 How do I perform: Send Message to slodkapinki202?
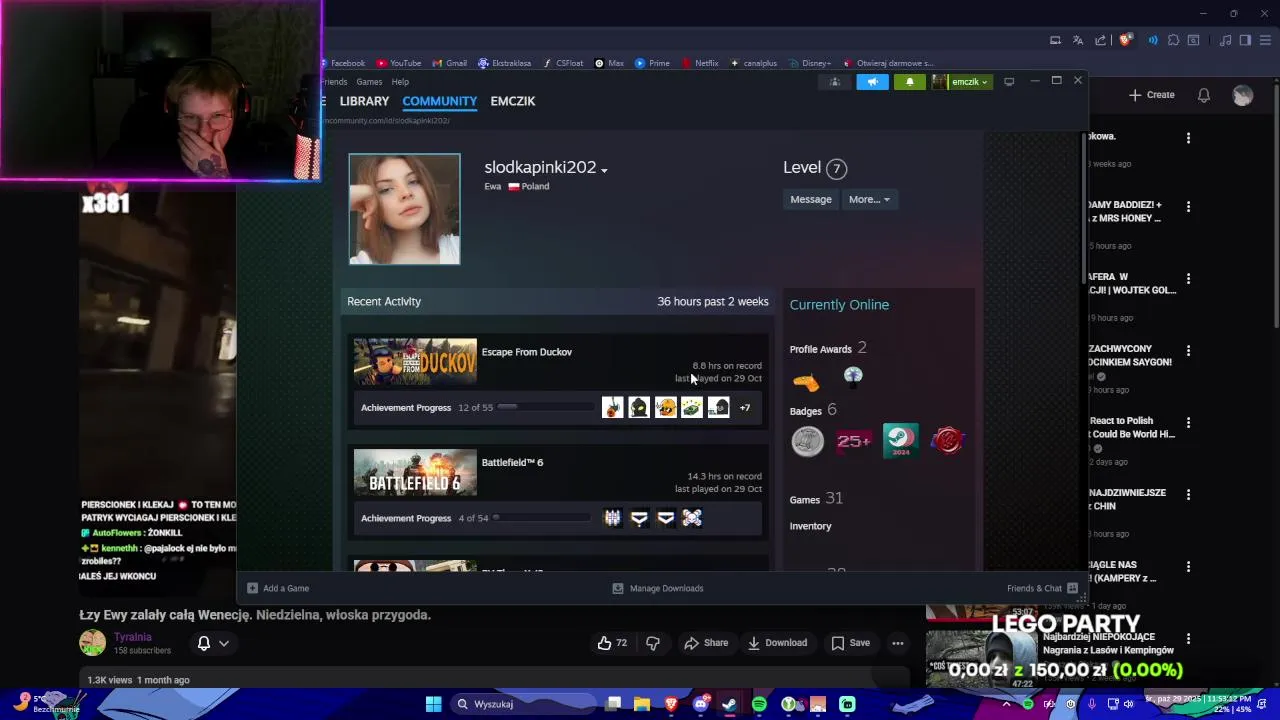point(811,199)
